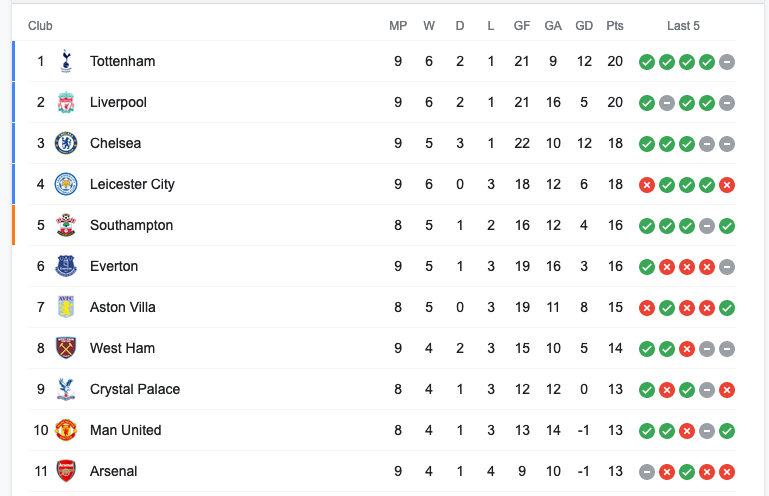Open the Leicester City team link

click(x=132, y=184)
